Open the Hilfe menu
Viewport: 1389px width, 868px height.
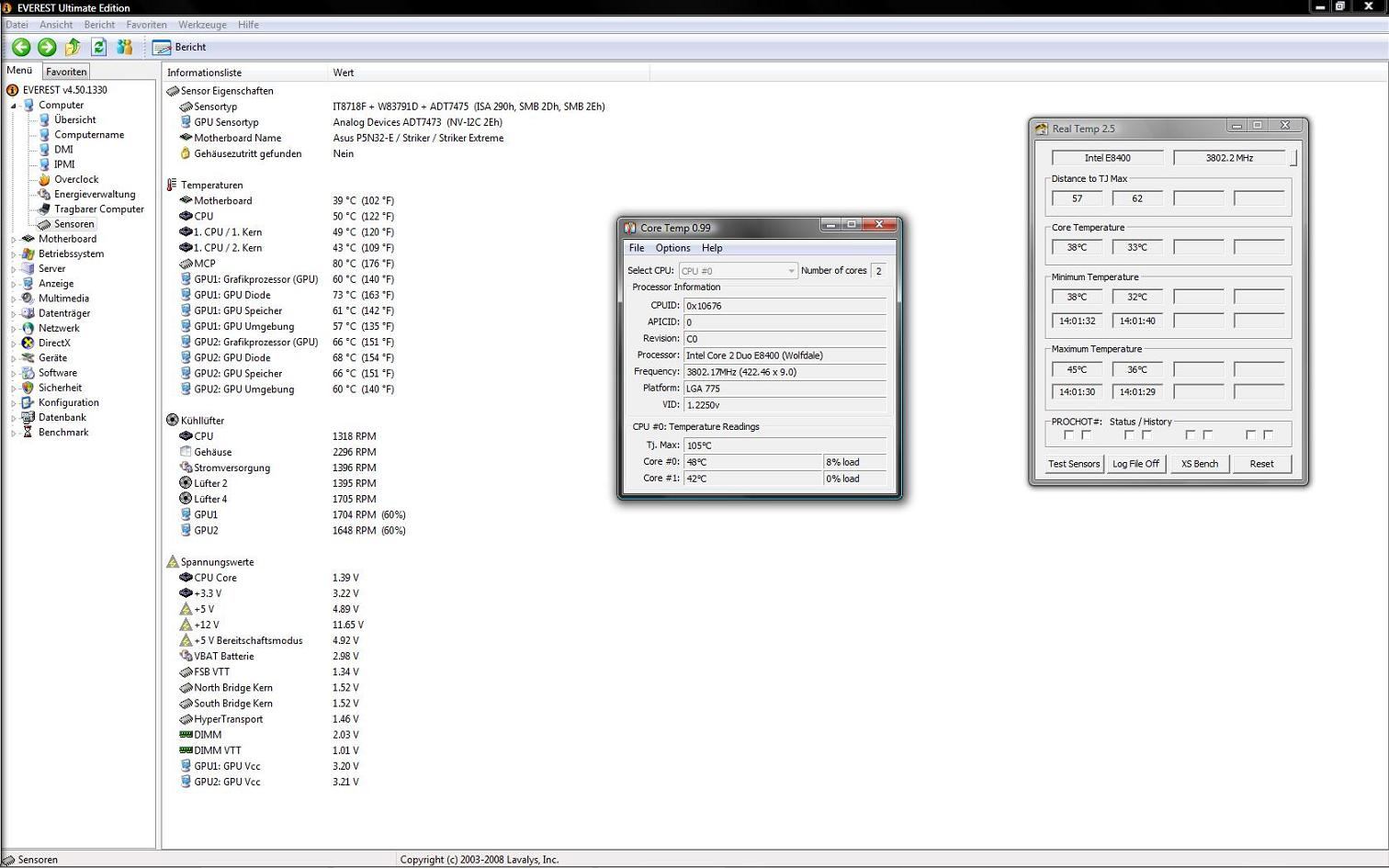pos(248,25)
